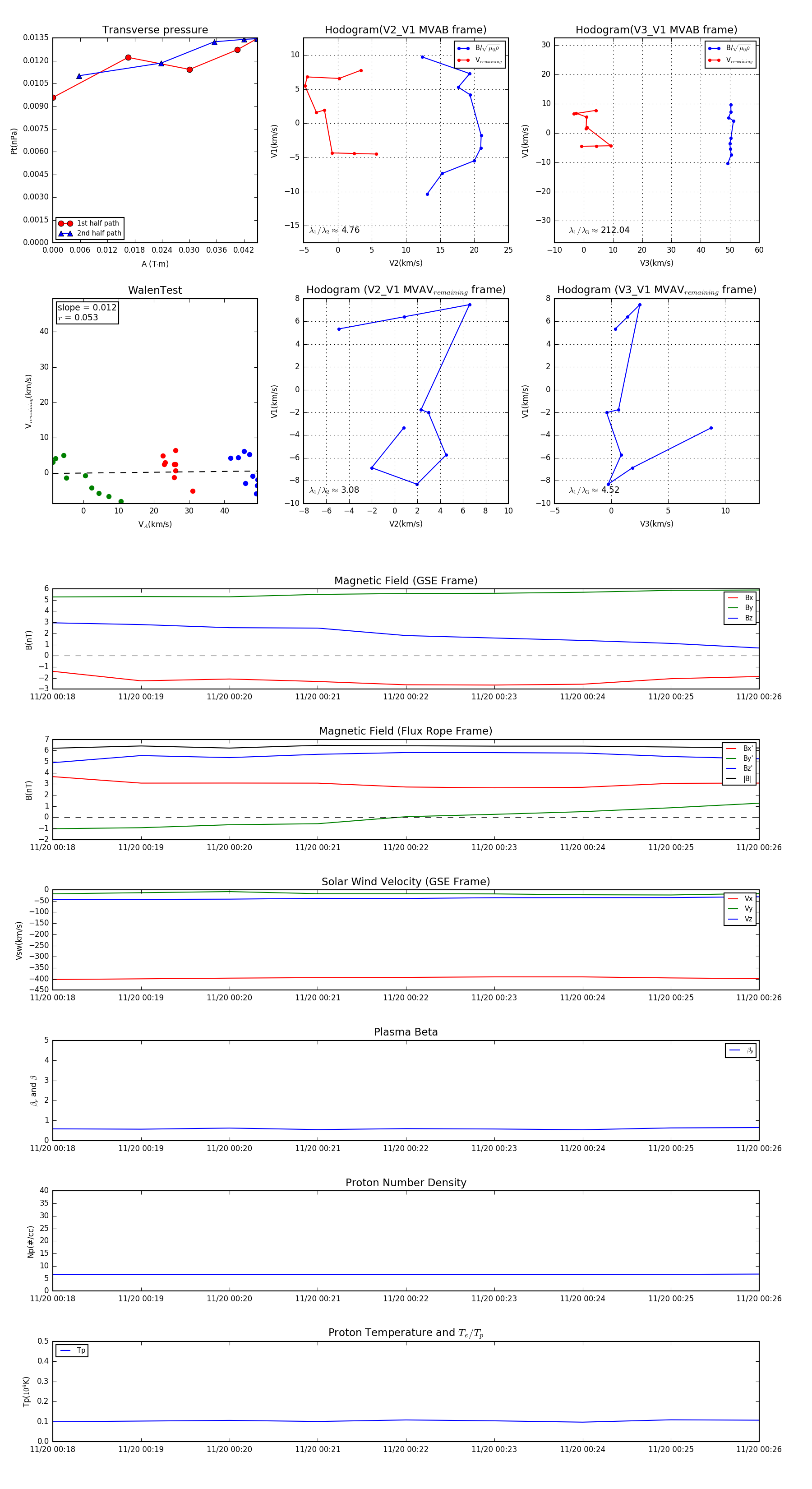Select the 'Hodogram(V3_V1 MVAB frame)' title

pos(656,30)
